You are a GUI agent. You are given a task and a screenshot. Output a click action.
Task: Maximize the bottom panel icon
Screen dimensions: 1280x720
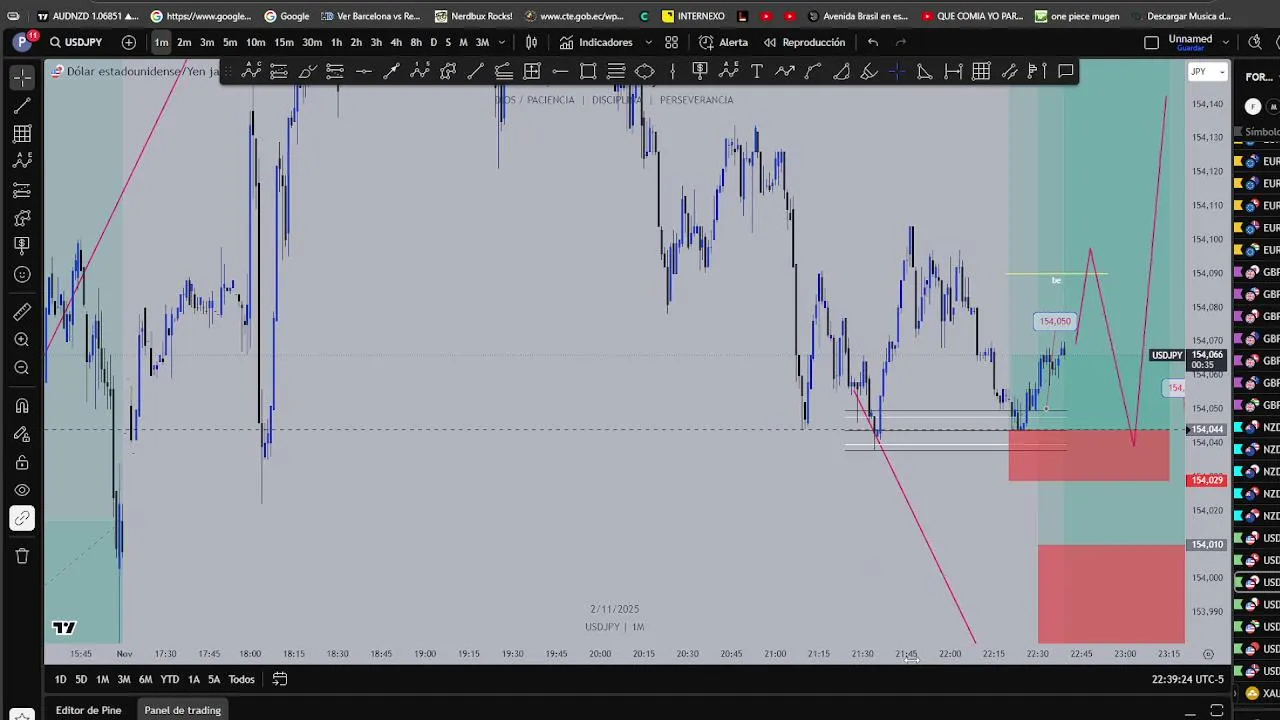(1217, 710)
